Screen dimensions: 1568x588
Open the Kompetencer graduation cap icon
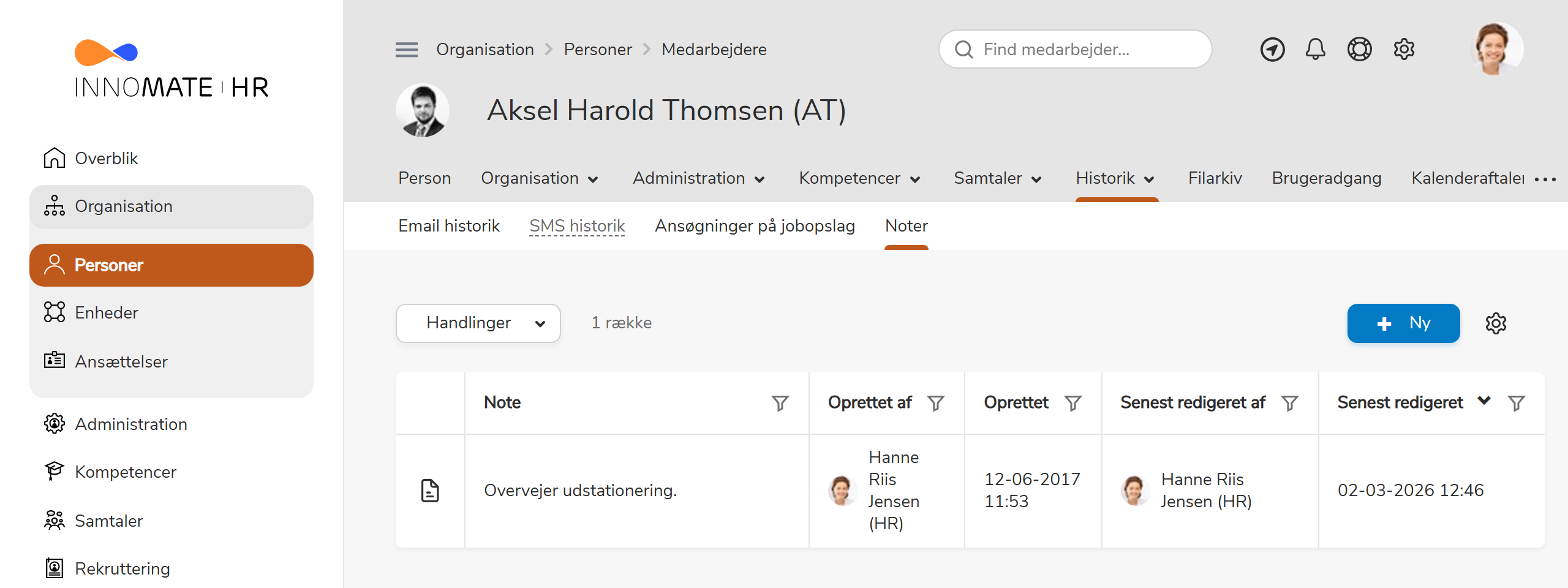point(55,471)
